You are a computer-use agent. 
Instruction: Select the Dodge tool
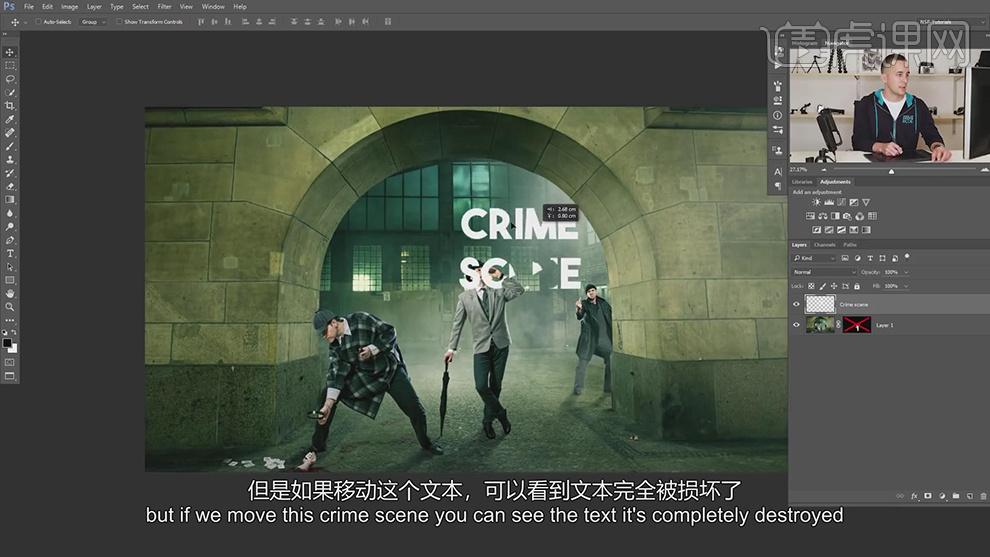pos(9,226)
